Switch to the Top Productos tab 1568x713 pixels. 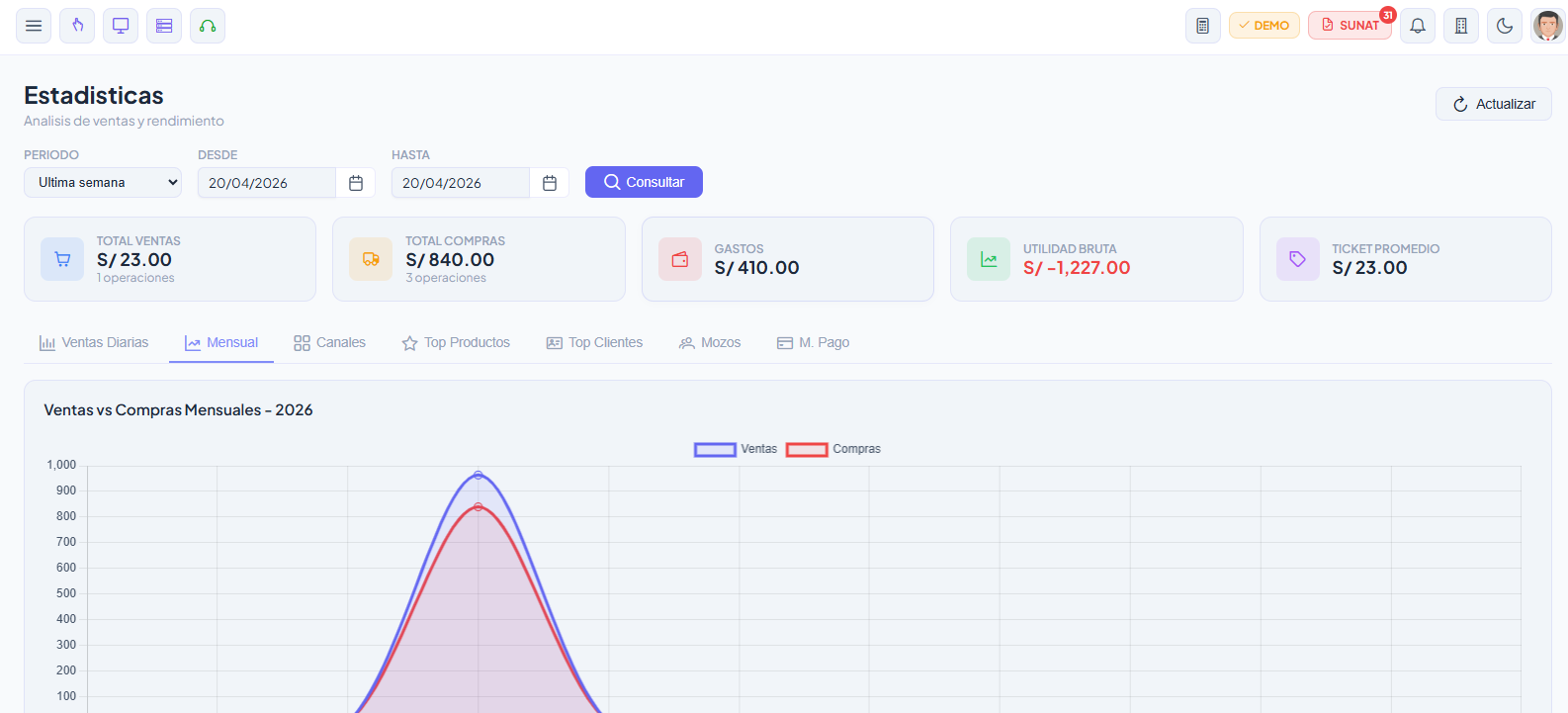click(456, 343)
